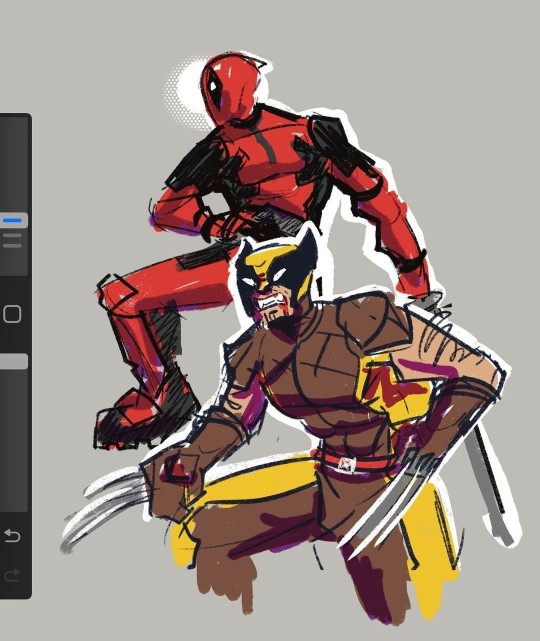Screen dimensions: 540x641
Task: Click the brush size slider handle with blue line
Action: click(13, 220)
